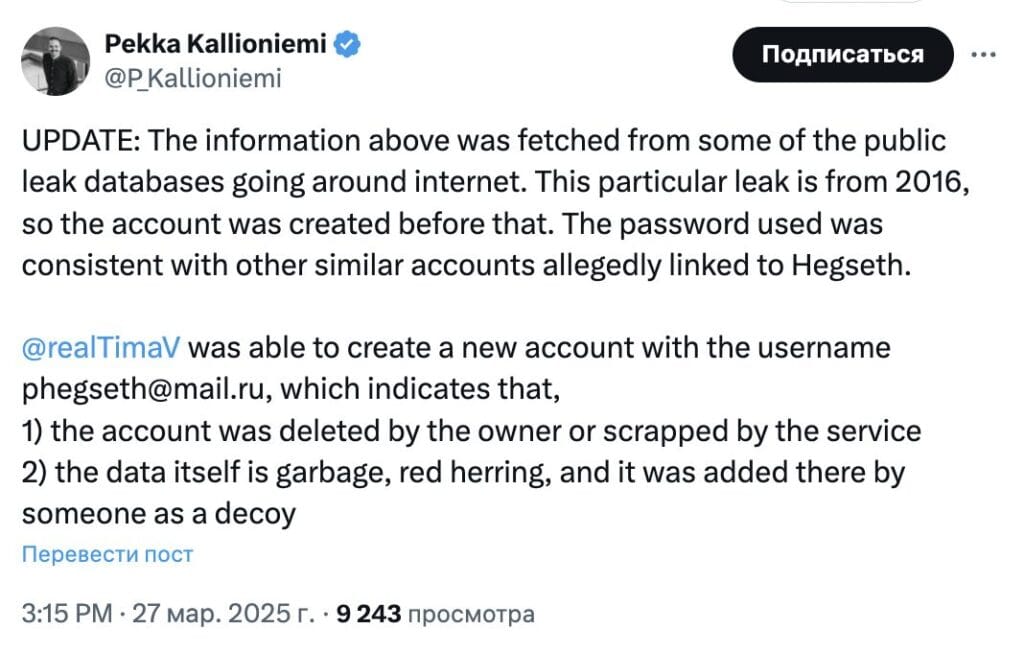Open the 27 мар. 2025 г. date link
This screenshot has height=652, width=1024.
click(223, 613)
